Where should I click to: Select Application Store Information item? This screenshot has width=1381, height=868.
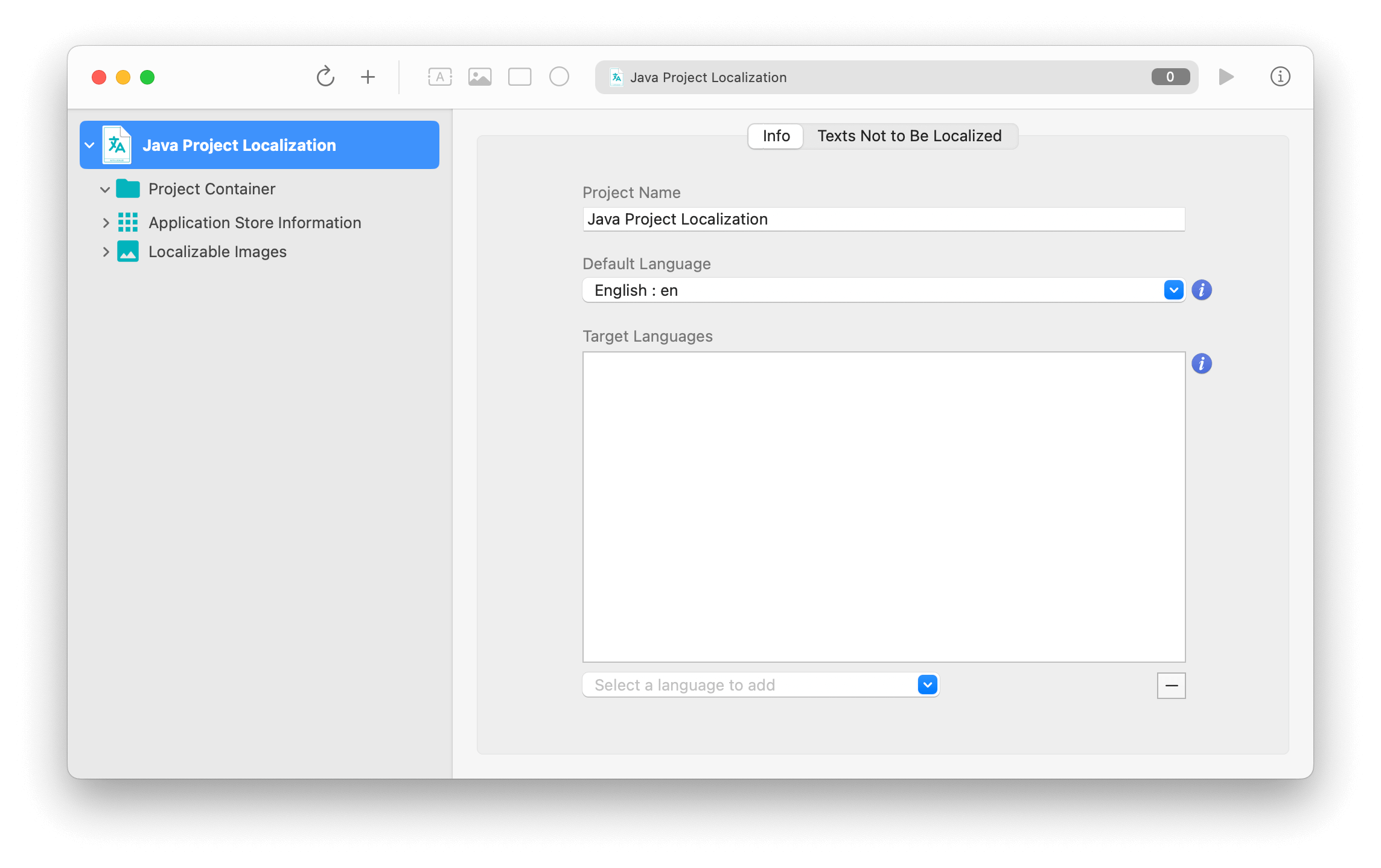click(x=255, y=223)
